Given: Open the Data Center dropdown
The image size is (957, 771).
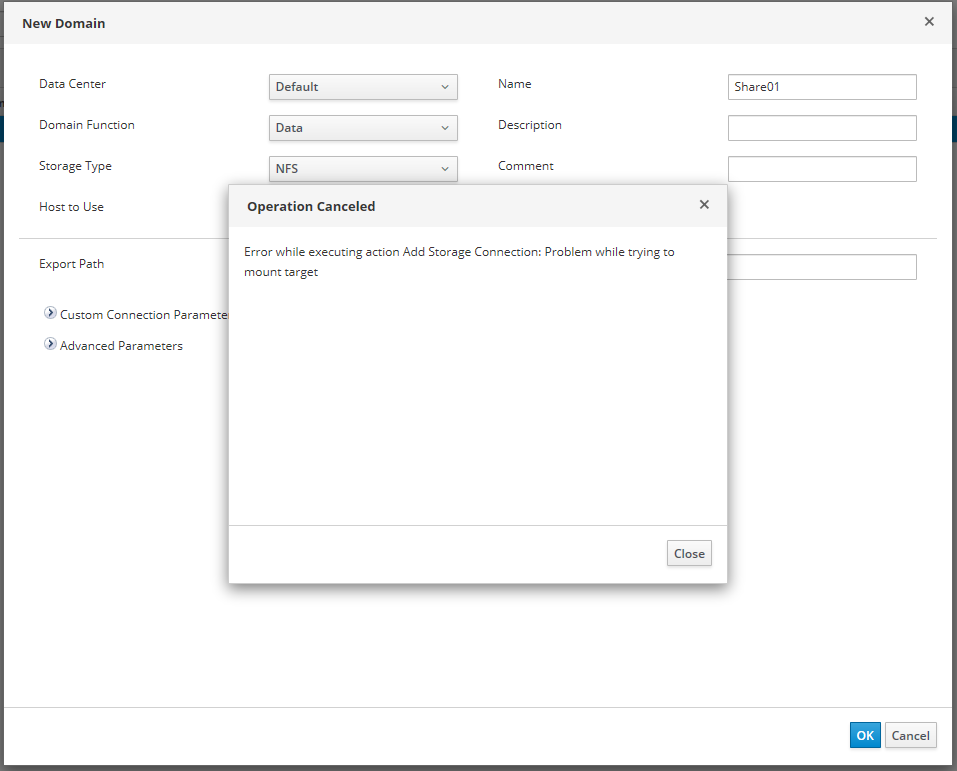Looking at the screenshot, I should (363, 87).
